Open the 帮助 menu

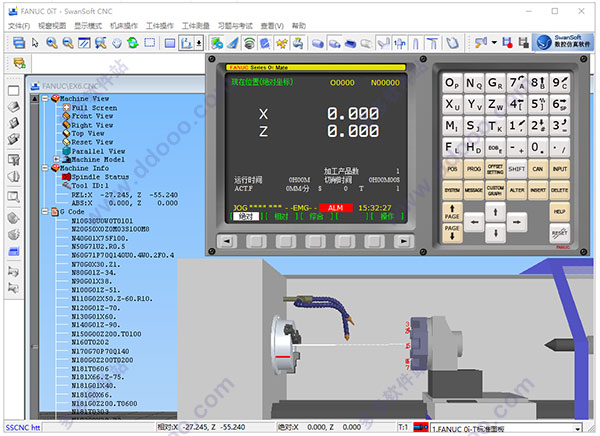point(298,26)
